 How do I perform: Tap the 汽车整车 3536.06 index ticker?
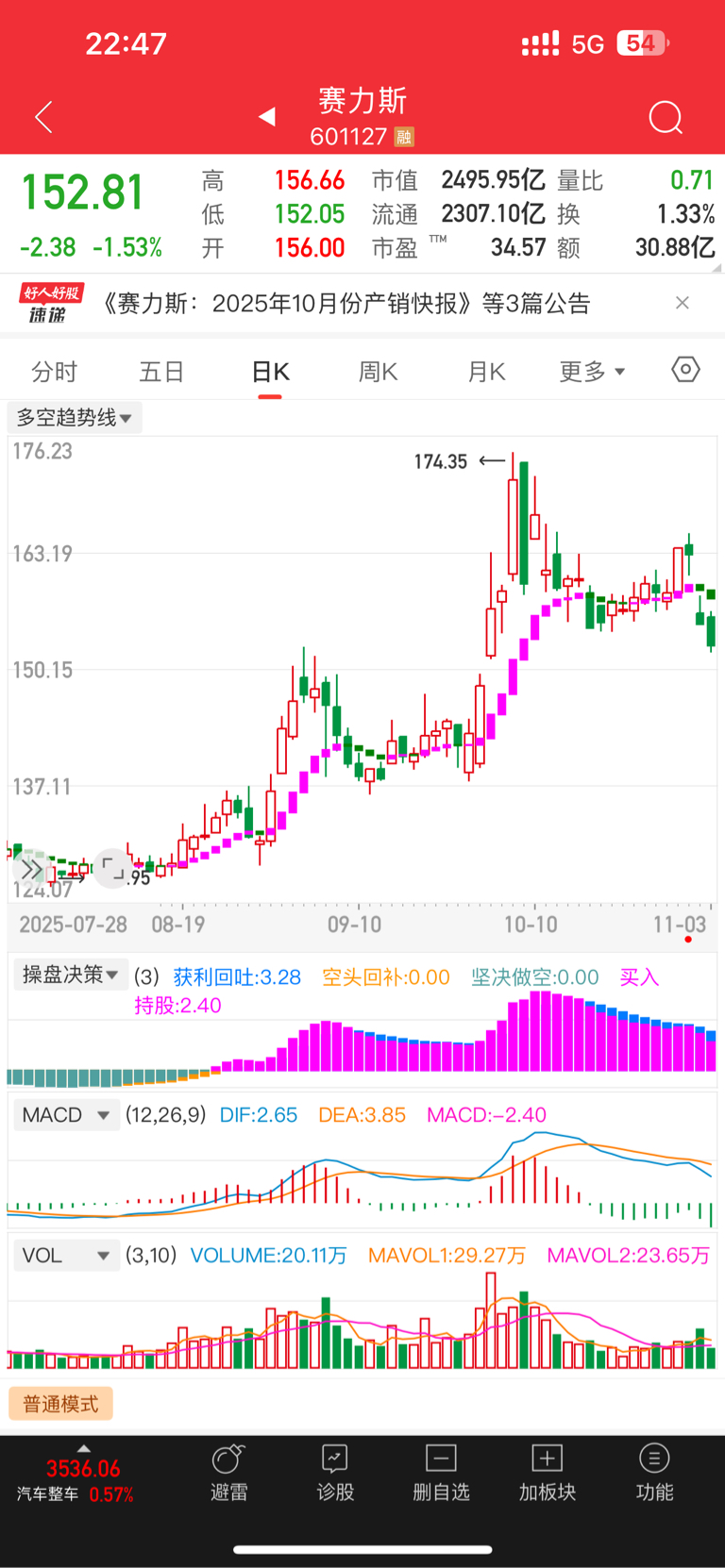click(76, 1481)
